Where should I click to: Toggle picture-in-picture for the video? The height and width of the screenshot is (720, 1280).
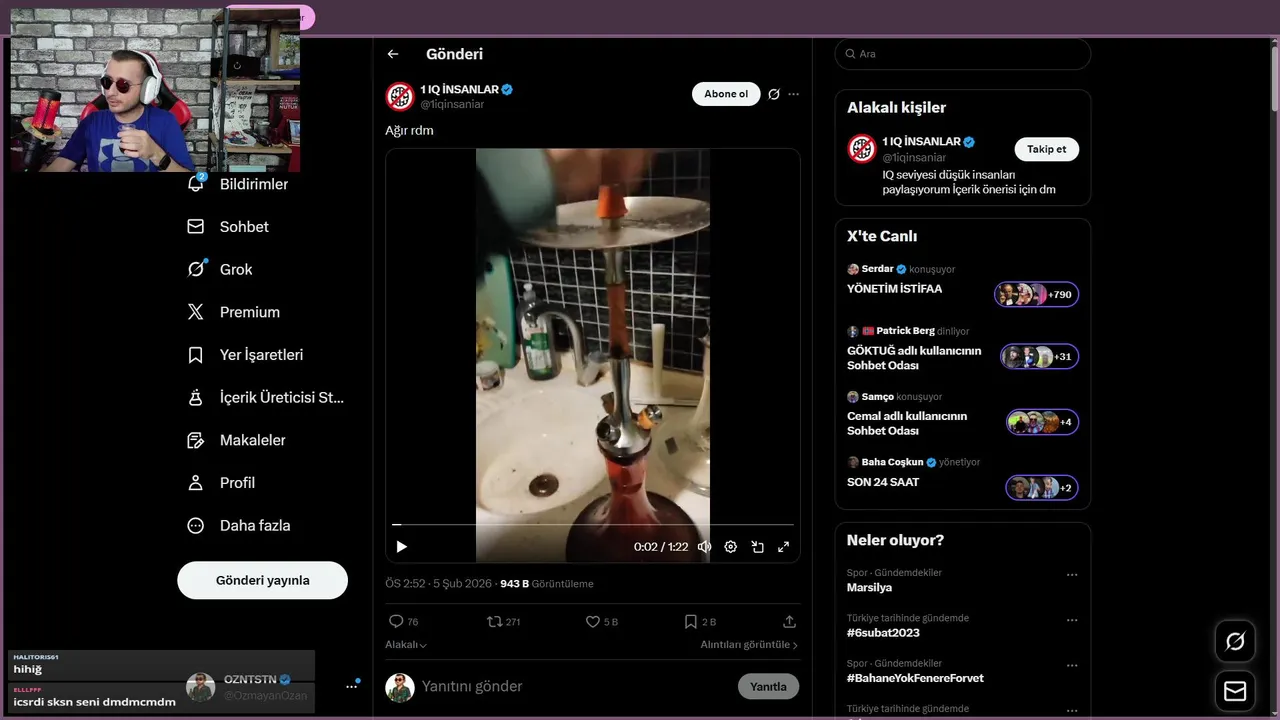758,547
